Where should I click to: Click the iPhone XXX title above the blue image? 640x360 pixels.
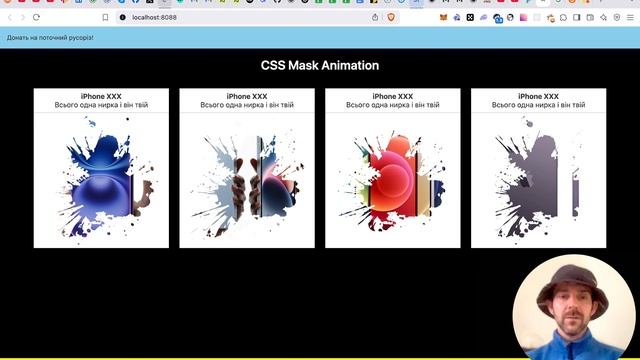coord(101,96)
